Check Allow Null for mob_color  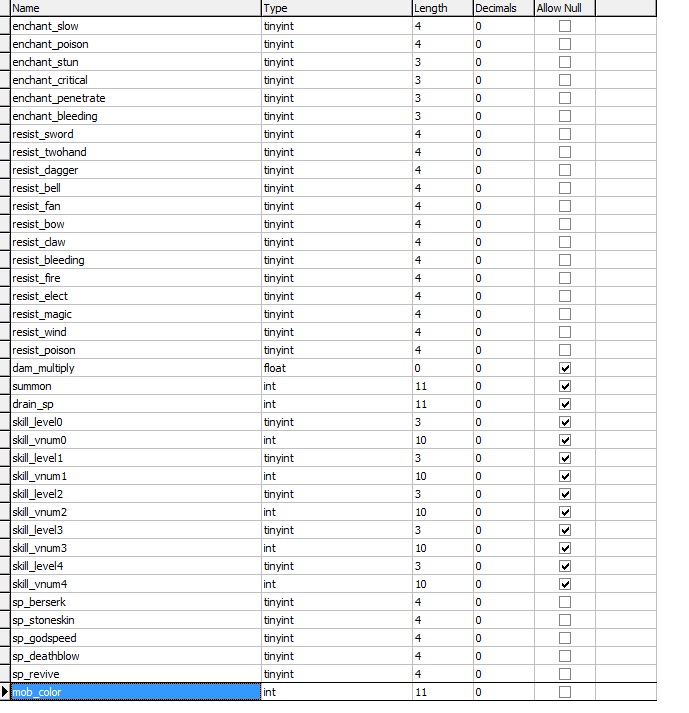point(564,692)
